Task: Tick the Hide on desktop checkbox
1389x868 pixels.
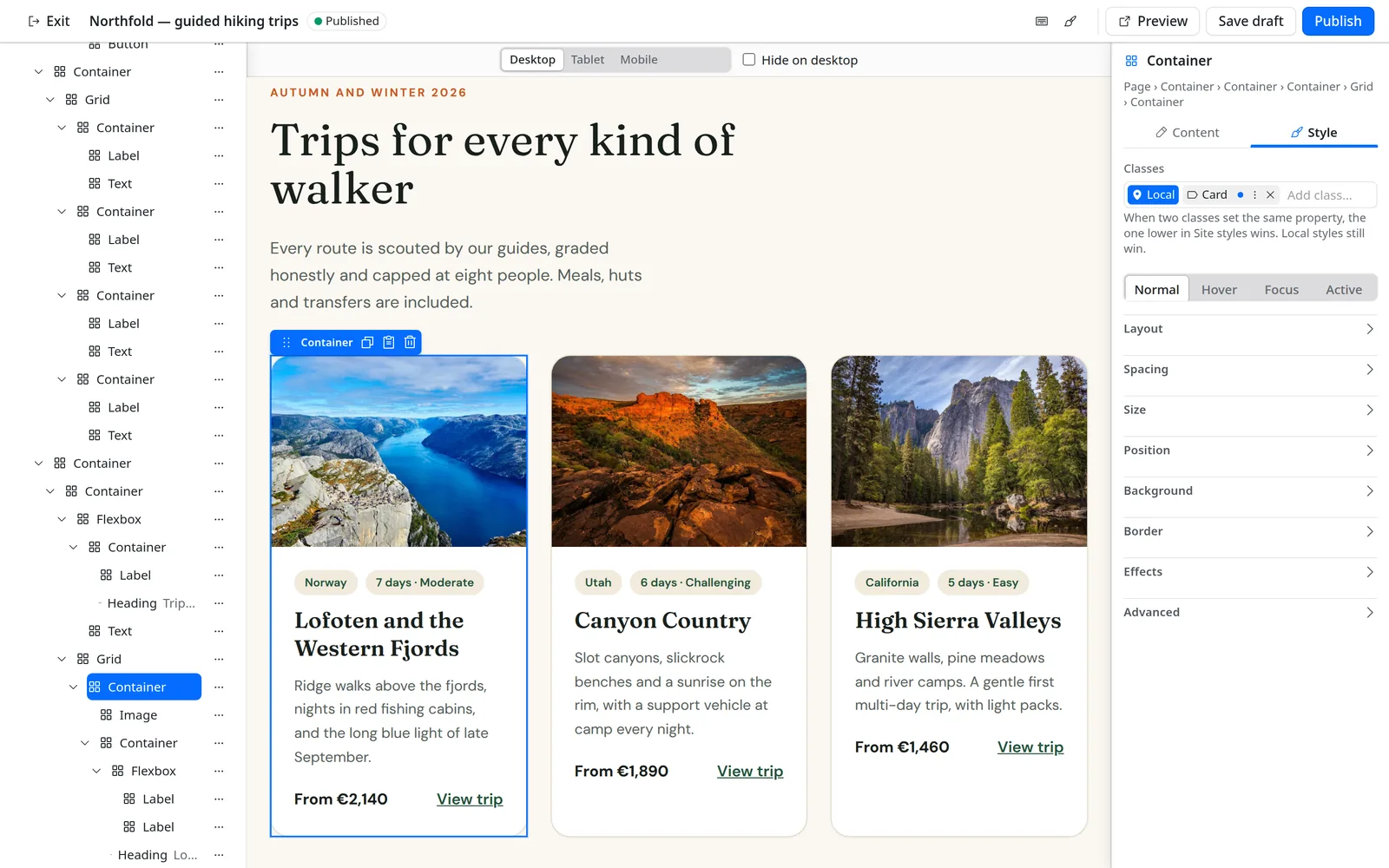Action: coord(749,60)
